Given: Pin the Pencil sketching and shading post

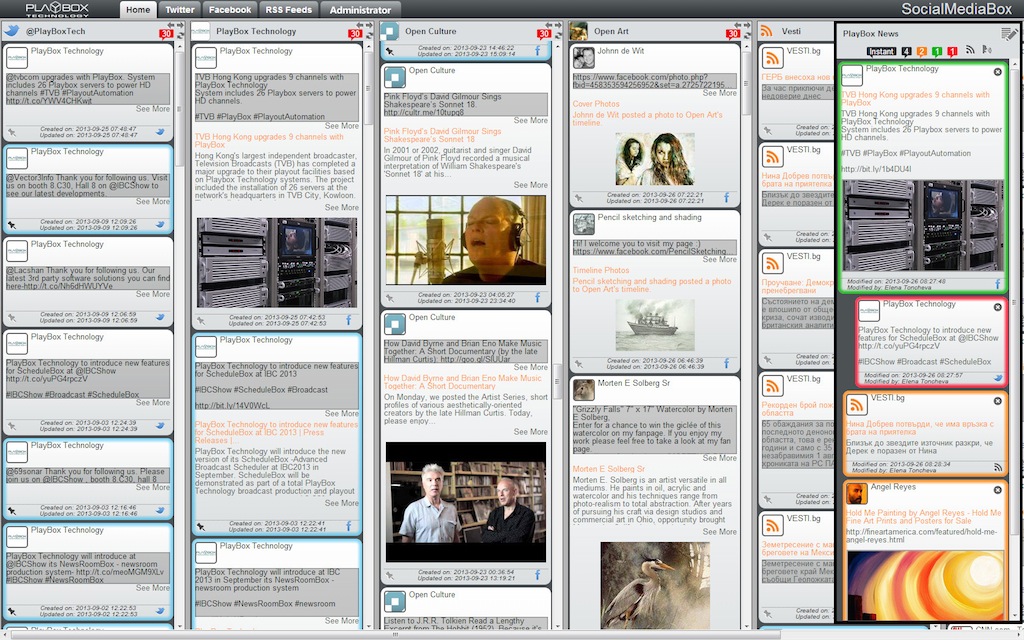Looking at the screenshot, I should (579, 364).
